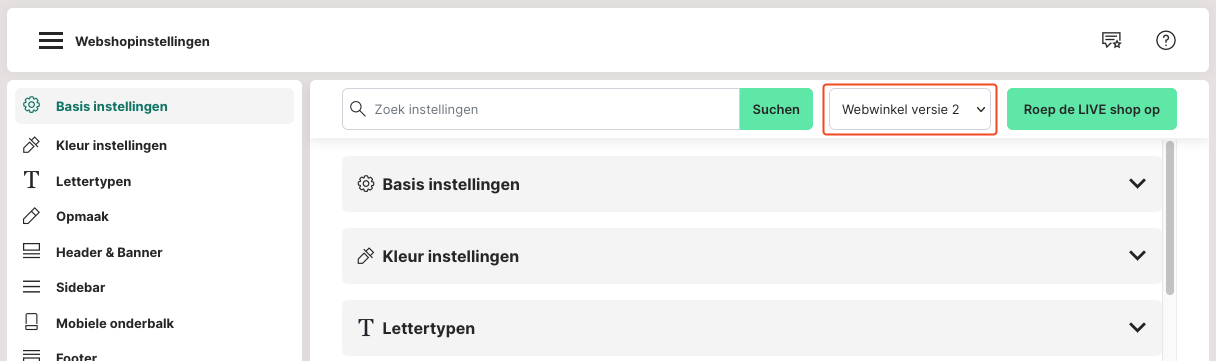1216x361 pixels.
Task: Click the Opmaak pencil icon in sidebar
Action: click(32, 216)
